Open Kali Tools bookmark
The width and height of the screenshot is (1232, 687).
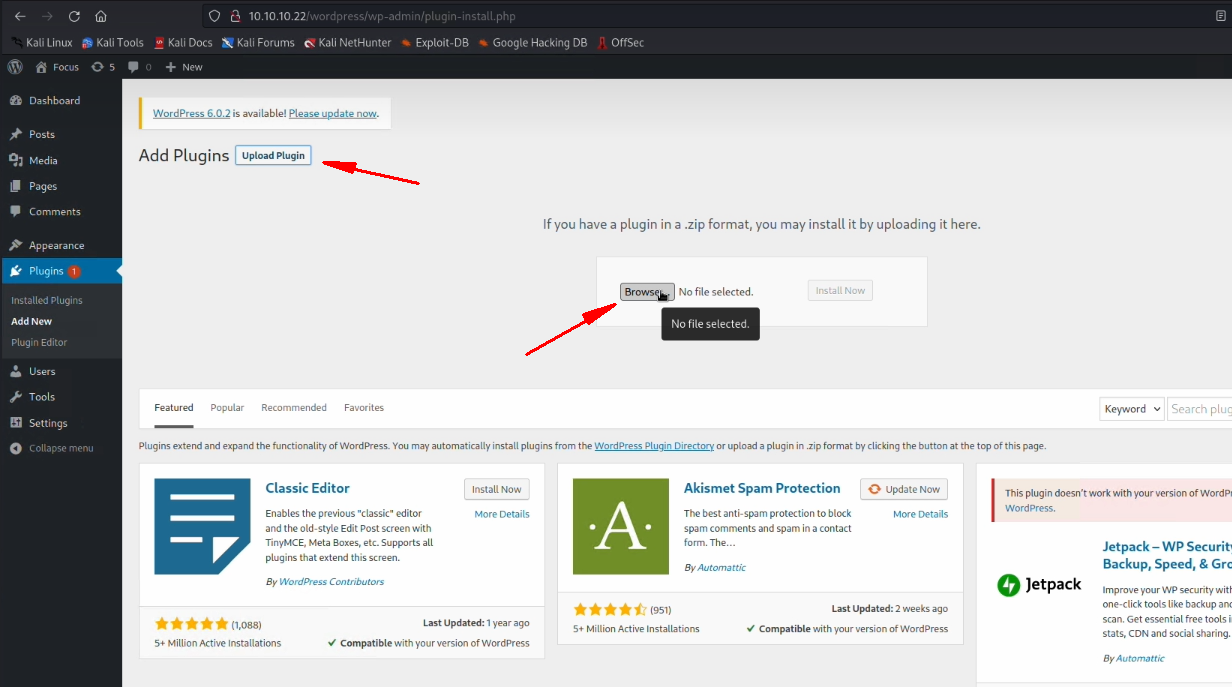pyautogui.click(x=113, y=43)
